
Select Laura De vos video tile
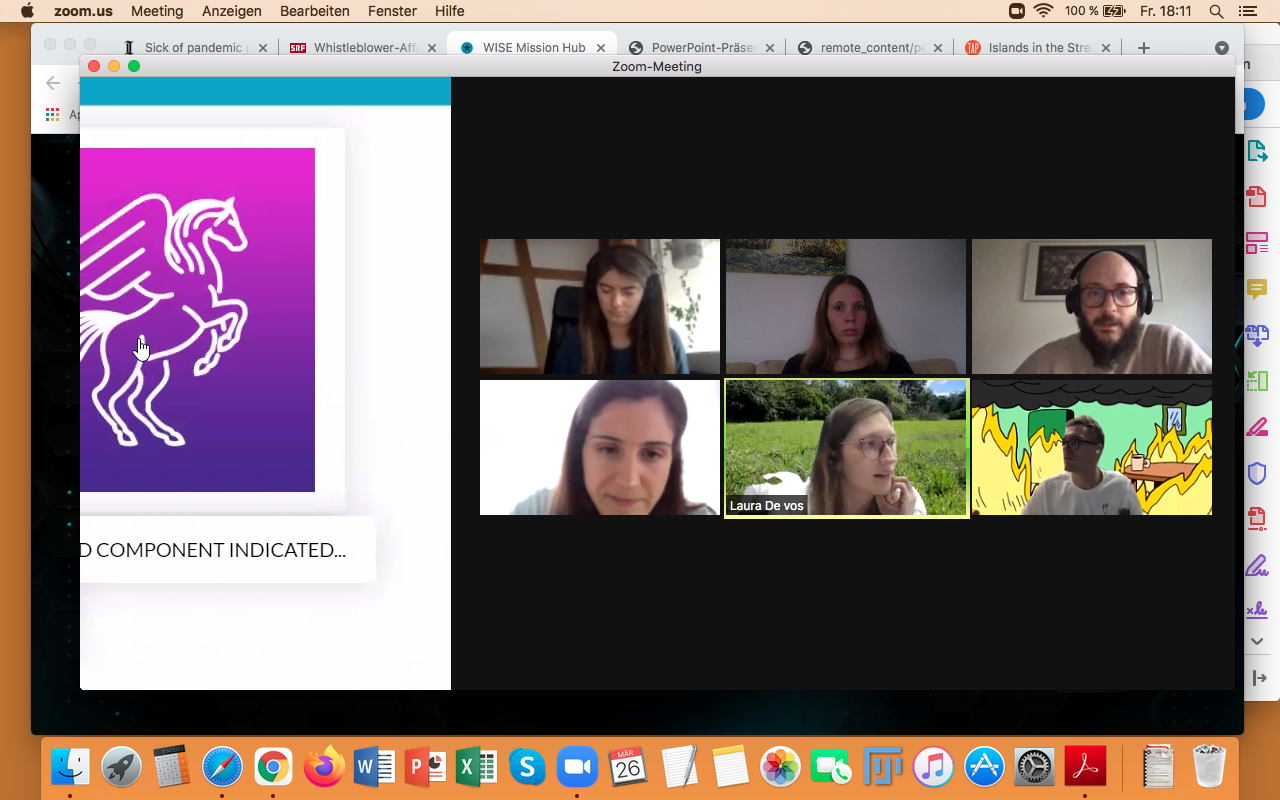click(846, 447)
